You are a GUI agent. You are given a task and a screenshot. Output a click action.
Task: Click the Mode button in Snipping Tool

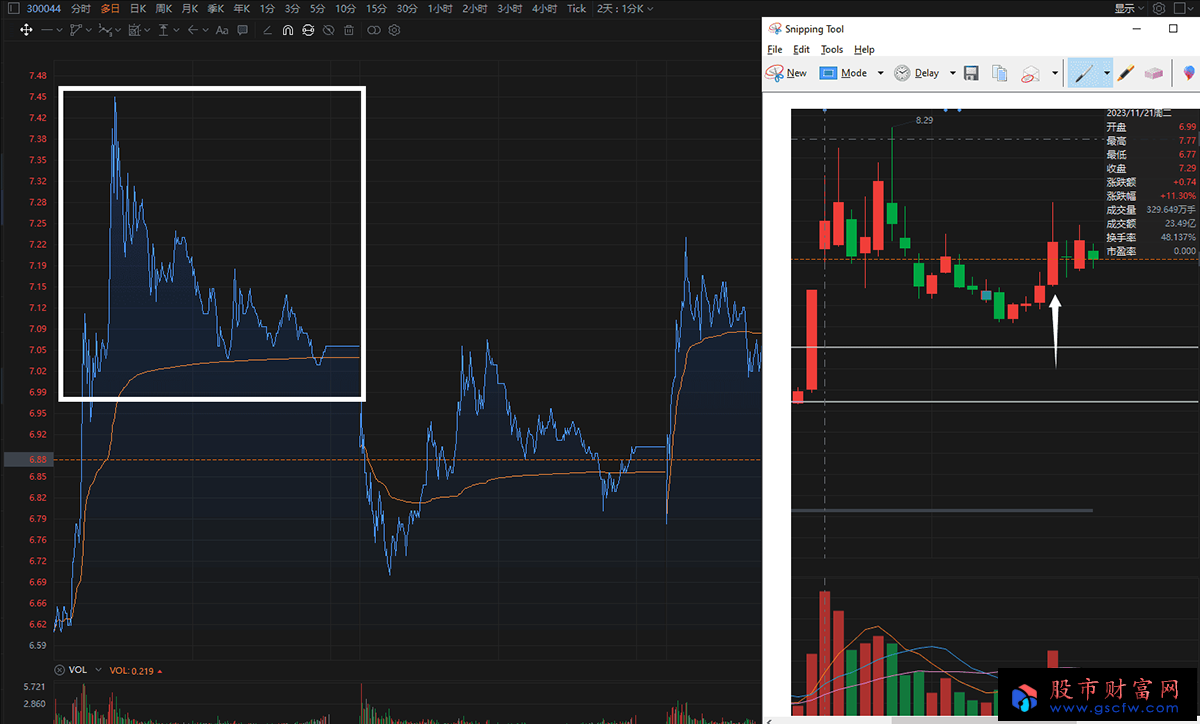click(844, 73)
